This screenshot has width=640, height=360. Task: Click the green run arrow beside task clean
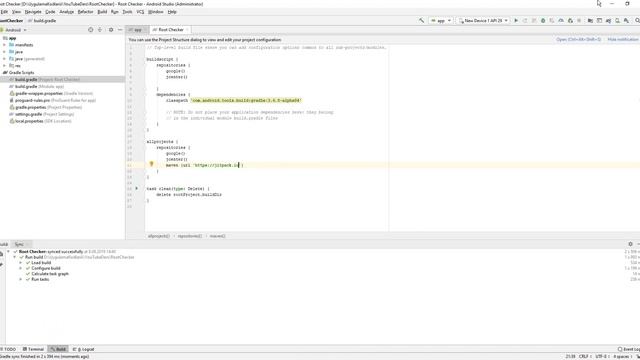[x=137, y=189]
